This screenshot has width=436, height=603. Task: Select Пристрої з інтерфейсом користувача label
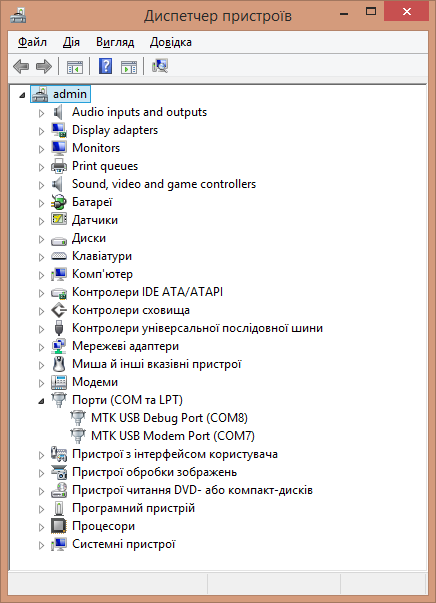(x=175, y=454)
